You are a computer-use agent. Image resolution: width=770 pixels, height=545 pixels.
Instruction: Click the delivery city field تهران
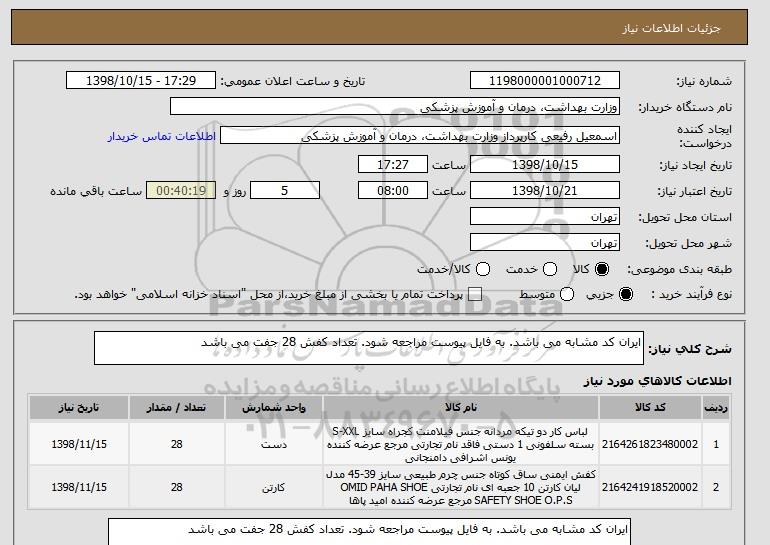click(545, 243)
